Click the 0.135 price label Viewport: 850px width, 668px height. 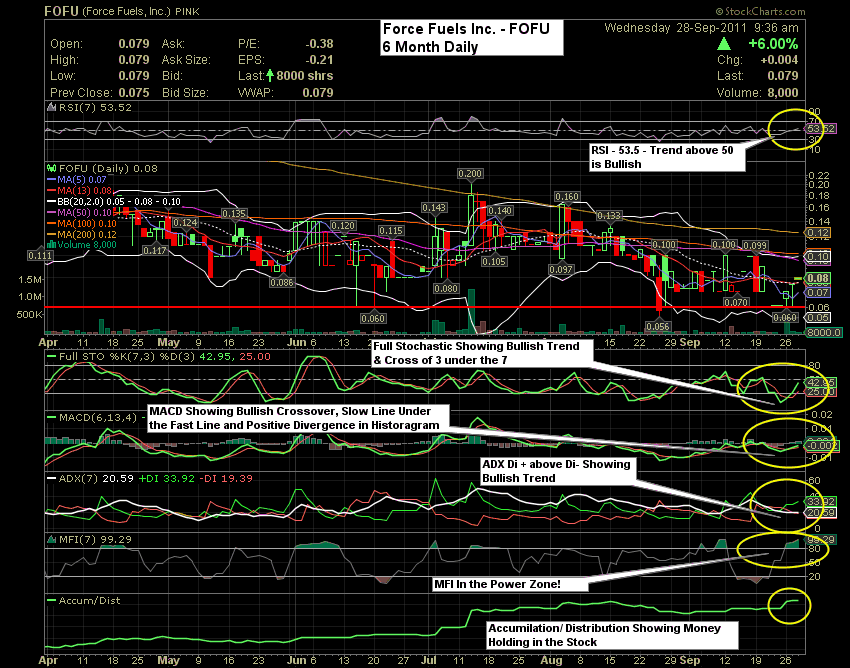point(234,214)
